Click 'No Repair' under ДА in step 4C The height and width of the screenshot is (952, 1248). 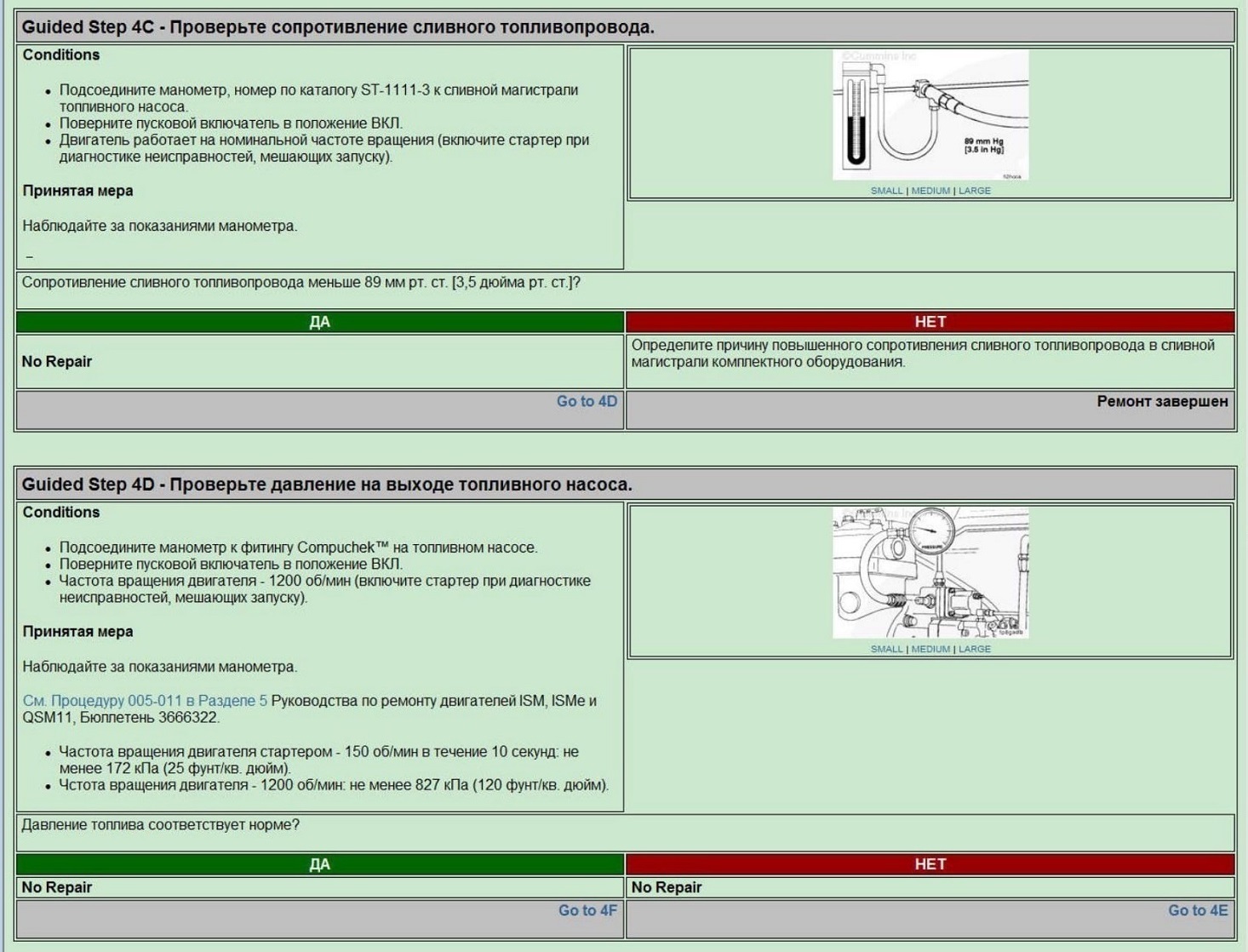[57, 362]
